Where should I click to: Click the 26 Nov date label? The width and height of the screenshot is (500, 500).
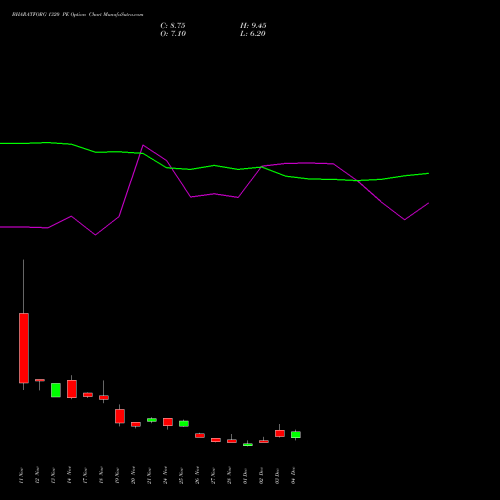pos(197,475)
